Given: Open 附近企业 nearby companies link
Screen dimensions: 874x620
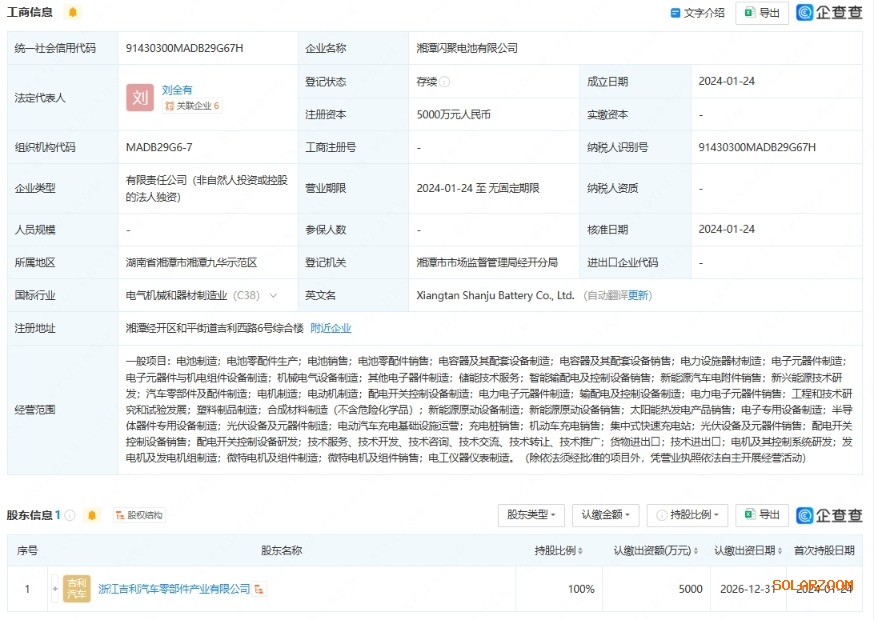Looking at the screenshot, I should point(330,328).
